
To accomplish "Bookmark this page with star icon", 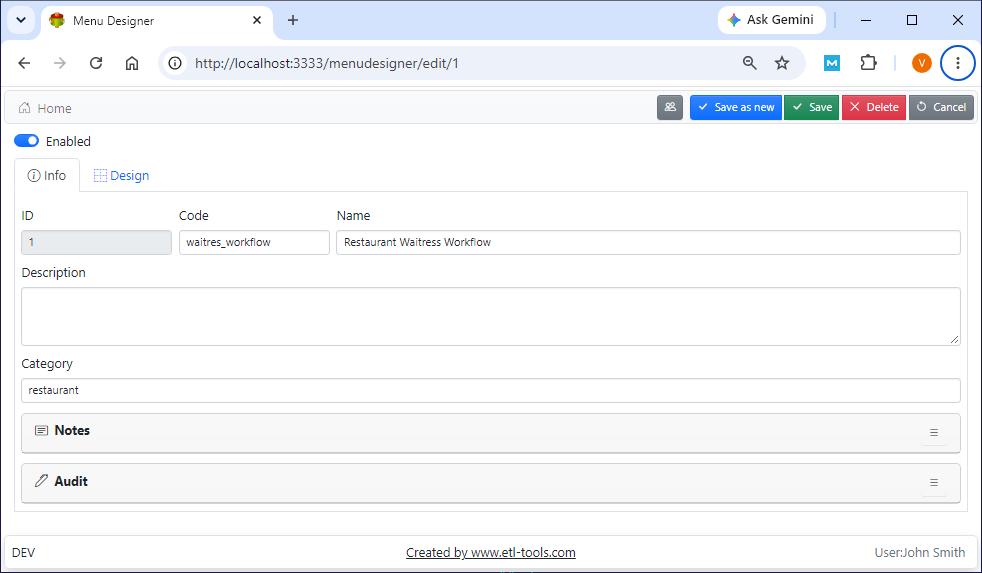I will (782, 63).
